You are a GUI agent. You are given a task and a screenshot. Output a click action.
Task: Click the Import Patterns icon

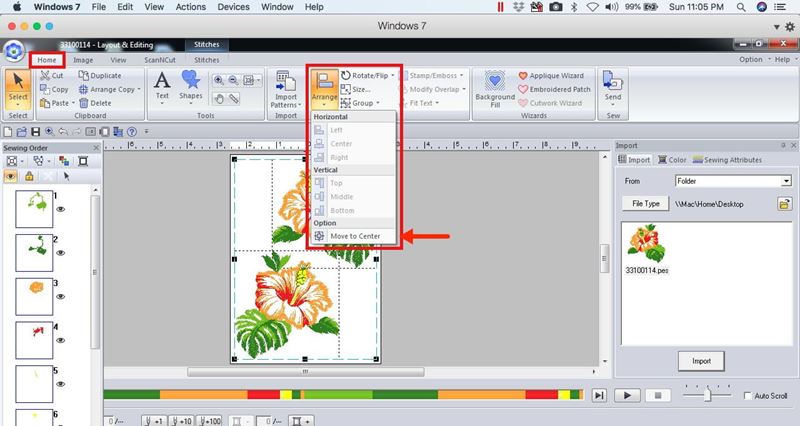click(284, 90)
